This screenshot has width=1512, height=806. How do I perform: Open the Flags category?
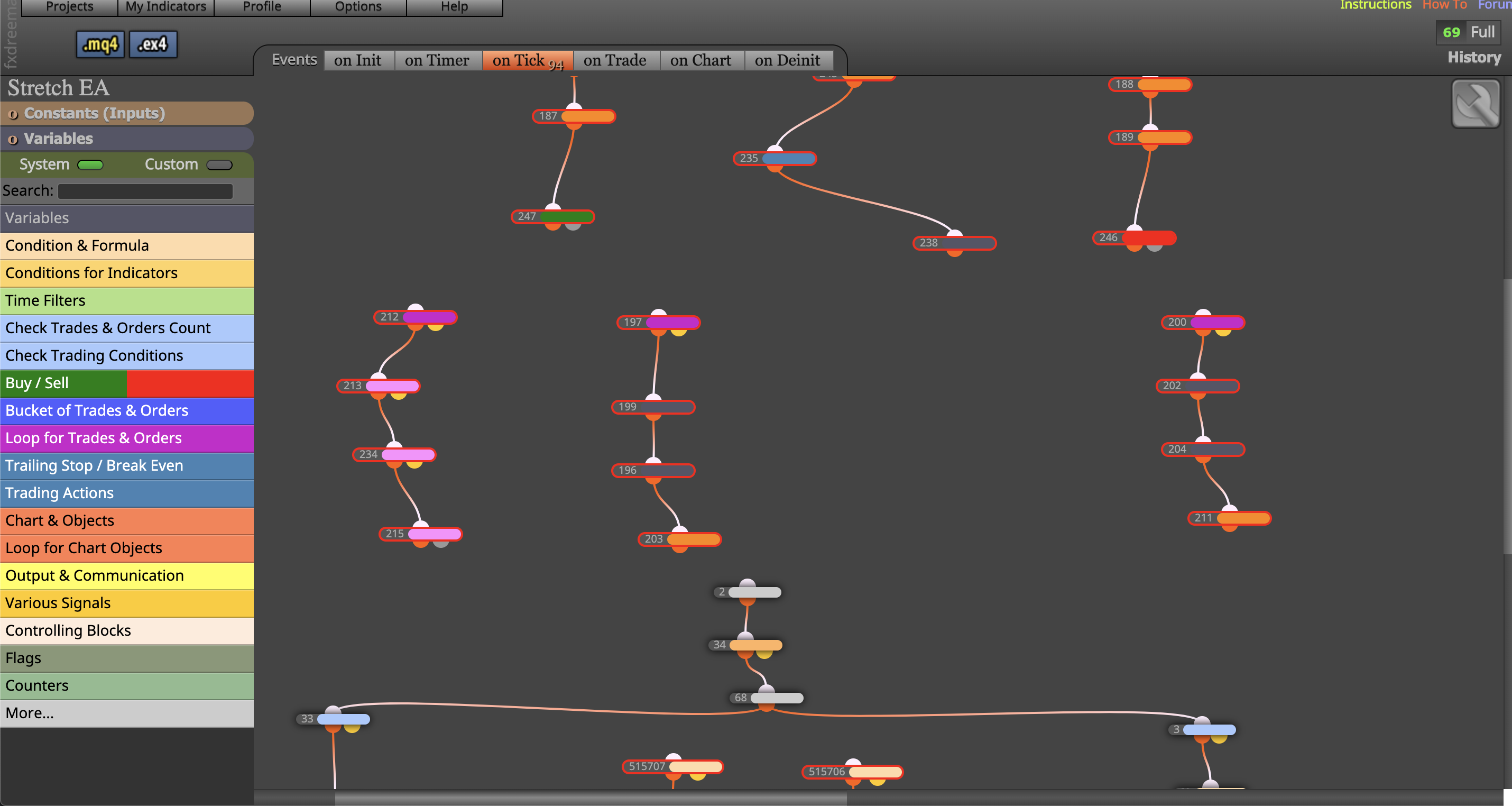pos(127,658)
